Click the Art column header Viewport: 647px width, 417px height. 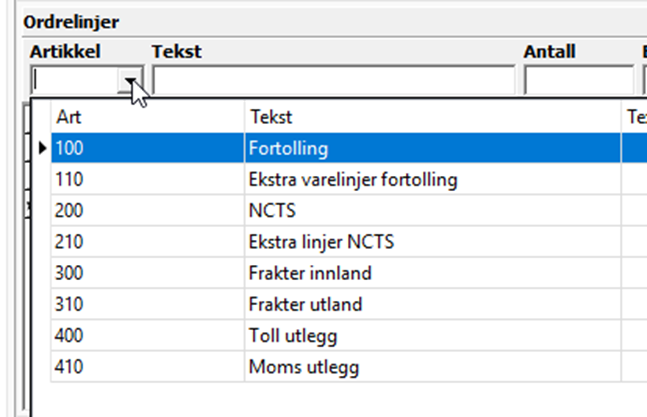coord(147,117)
